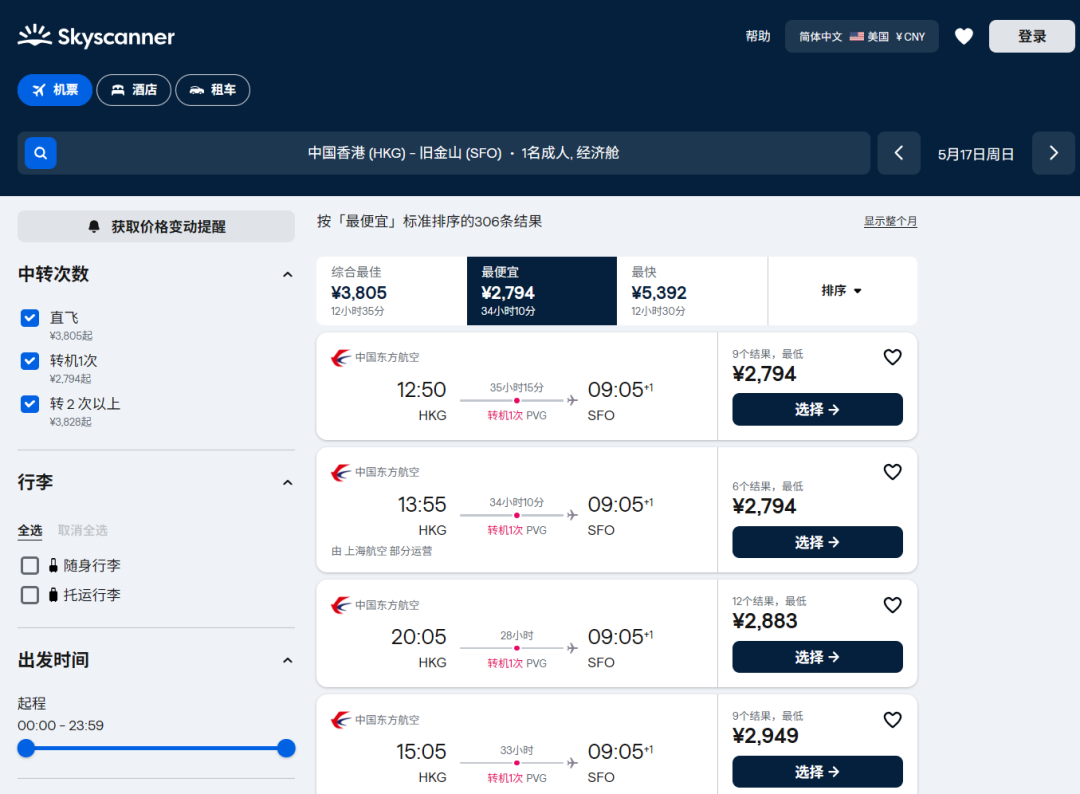This screenshot has height=794, width=1080.
Task: Open the 排序 sort dropdown
Action: (842, 291)
